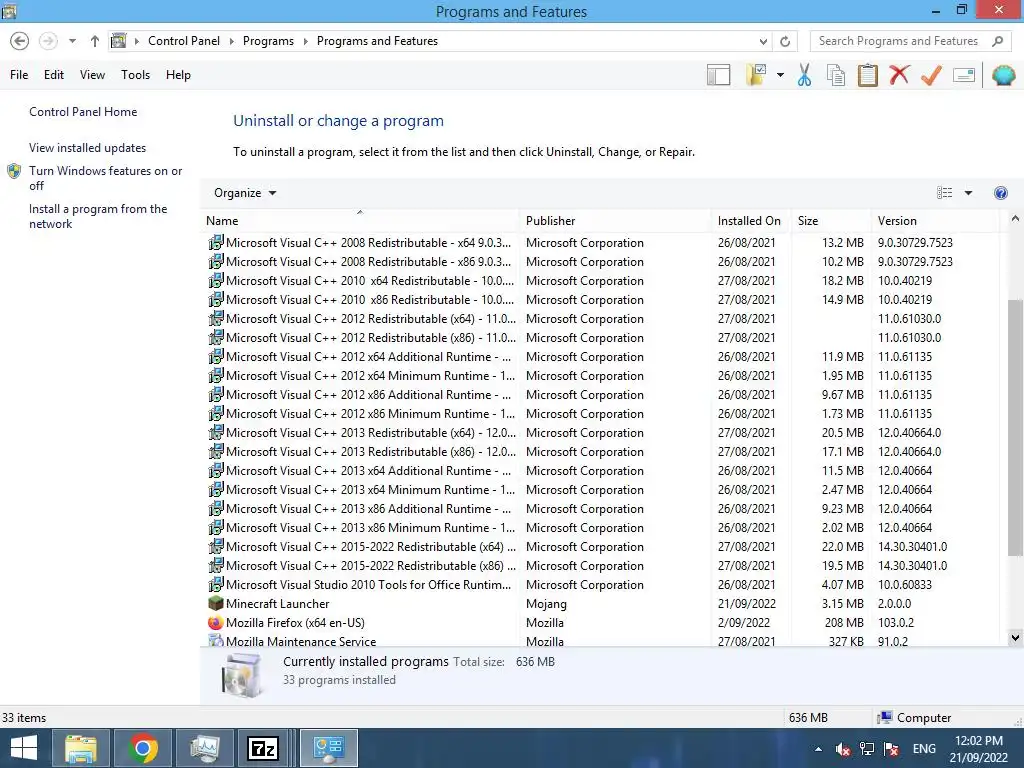The height and width of the screenshot is (768, 1024).
Task: Open the Organize dropdown
Action: (245, 193)
